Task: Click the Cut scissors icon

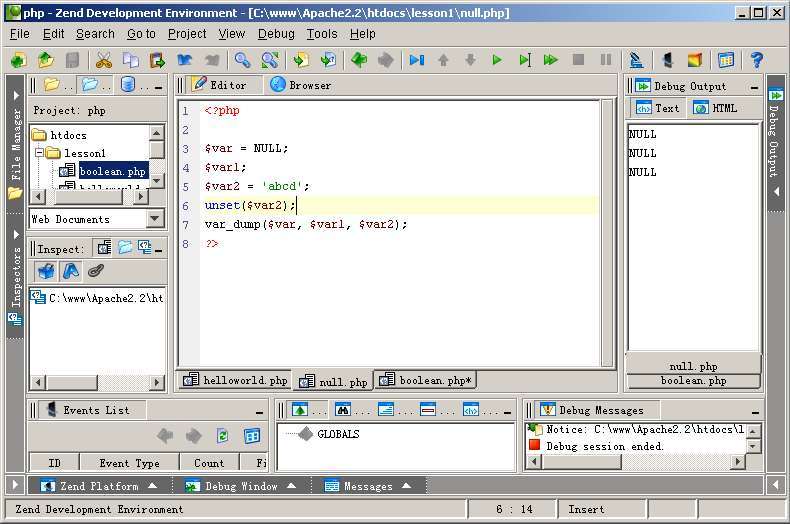Action: click(x=104, y=60)
